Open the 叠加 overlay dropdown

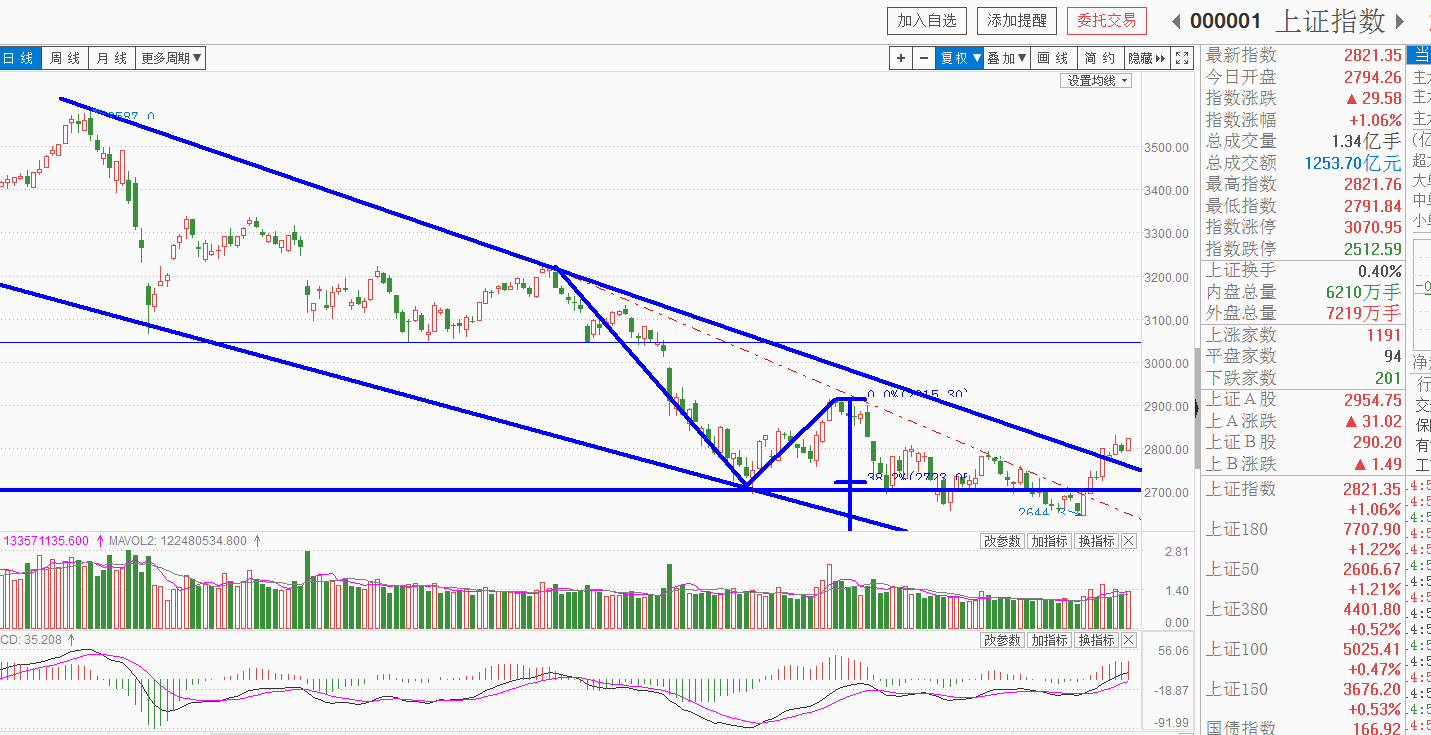coord(1007,58)
